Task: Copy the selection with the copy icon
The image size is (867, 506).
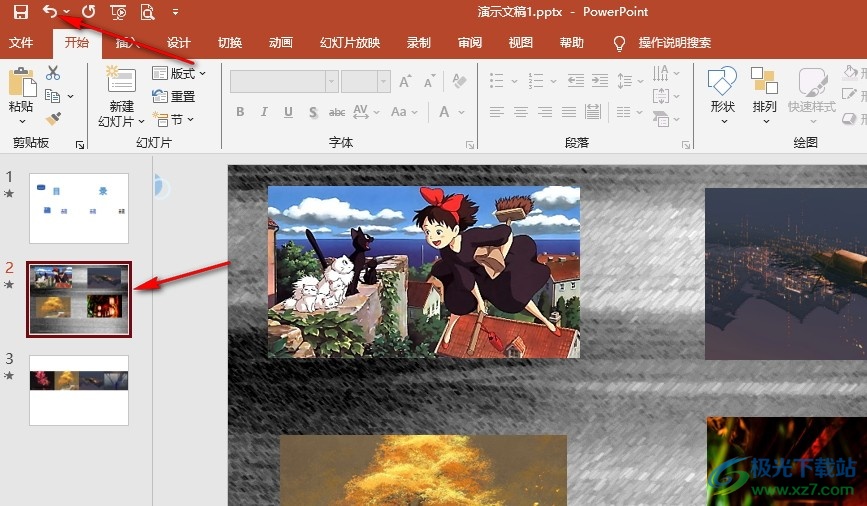Action: 53,96
